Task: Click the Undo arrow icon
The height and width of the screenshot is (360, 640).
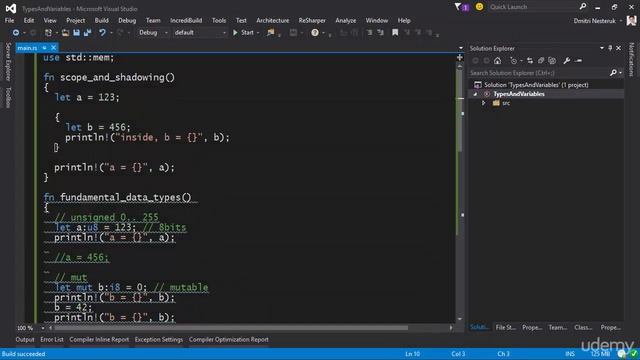Action: pyautogui.click(x=102, y=33)
